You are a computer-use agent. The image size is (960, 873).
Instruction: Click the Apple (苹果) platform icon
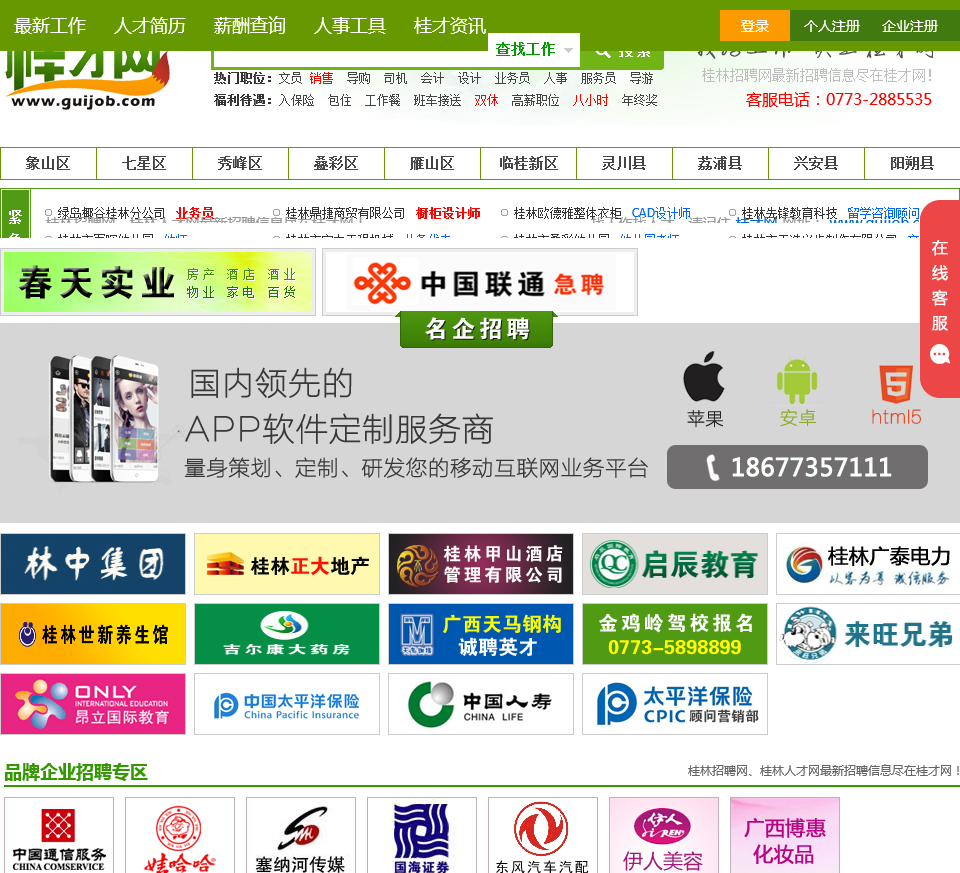(703, 377)
